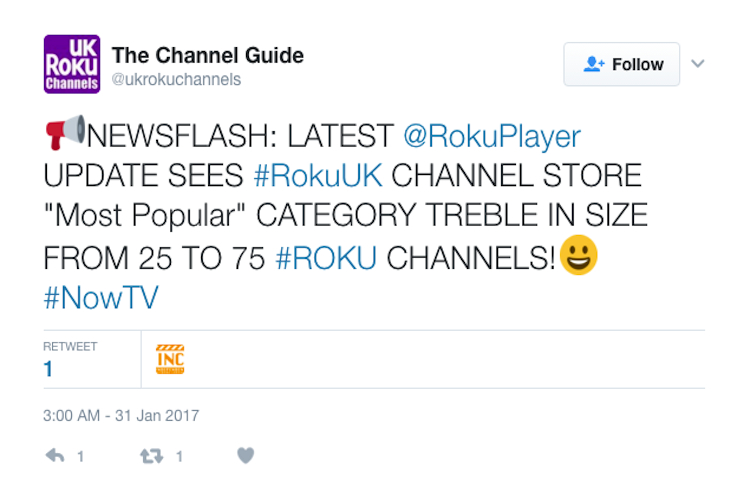Click the reply arrow icon
This screenshot has width=750, height=500.
[x=55, y=456]
